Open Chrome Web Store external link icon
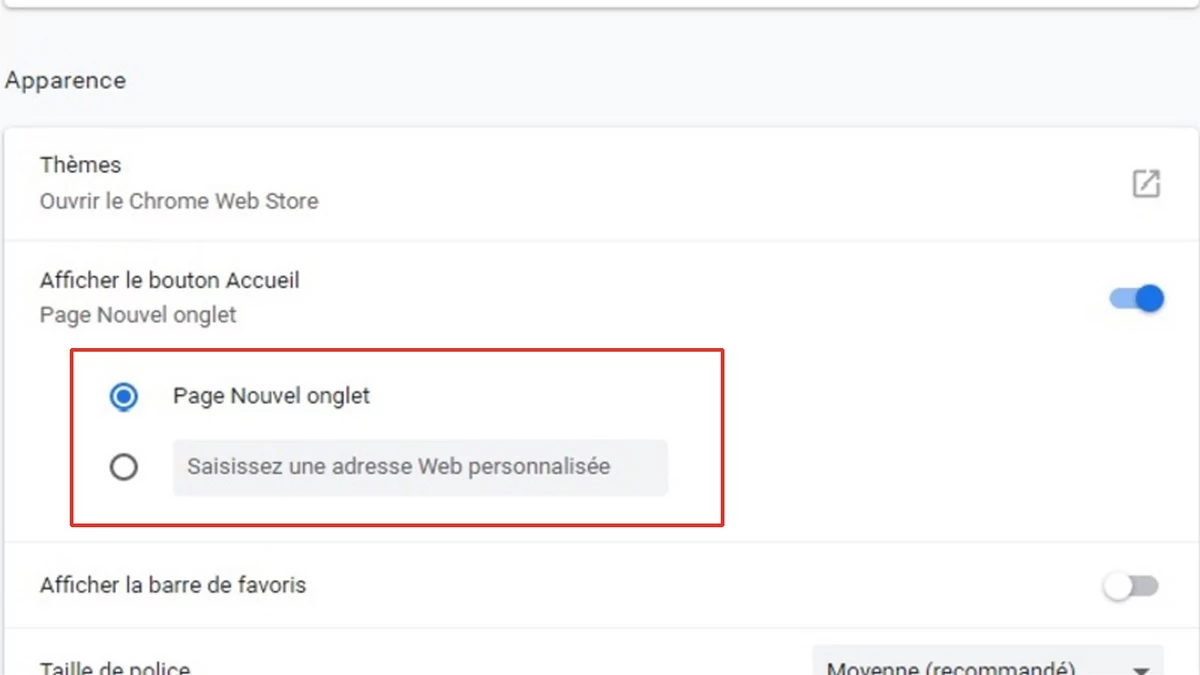 [1146, 183]
